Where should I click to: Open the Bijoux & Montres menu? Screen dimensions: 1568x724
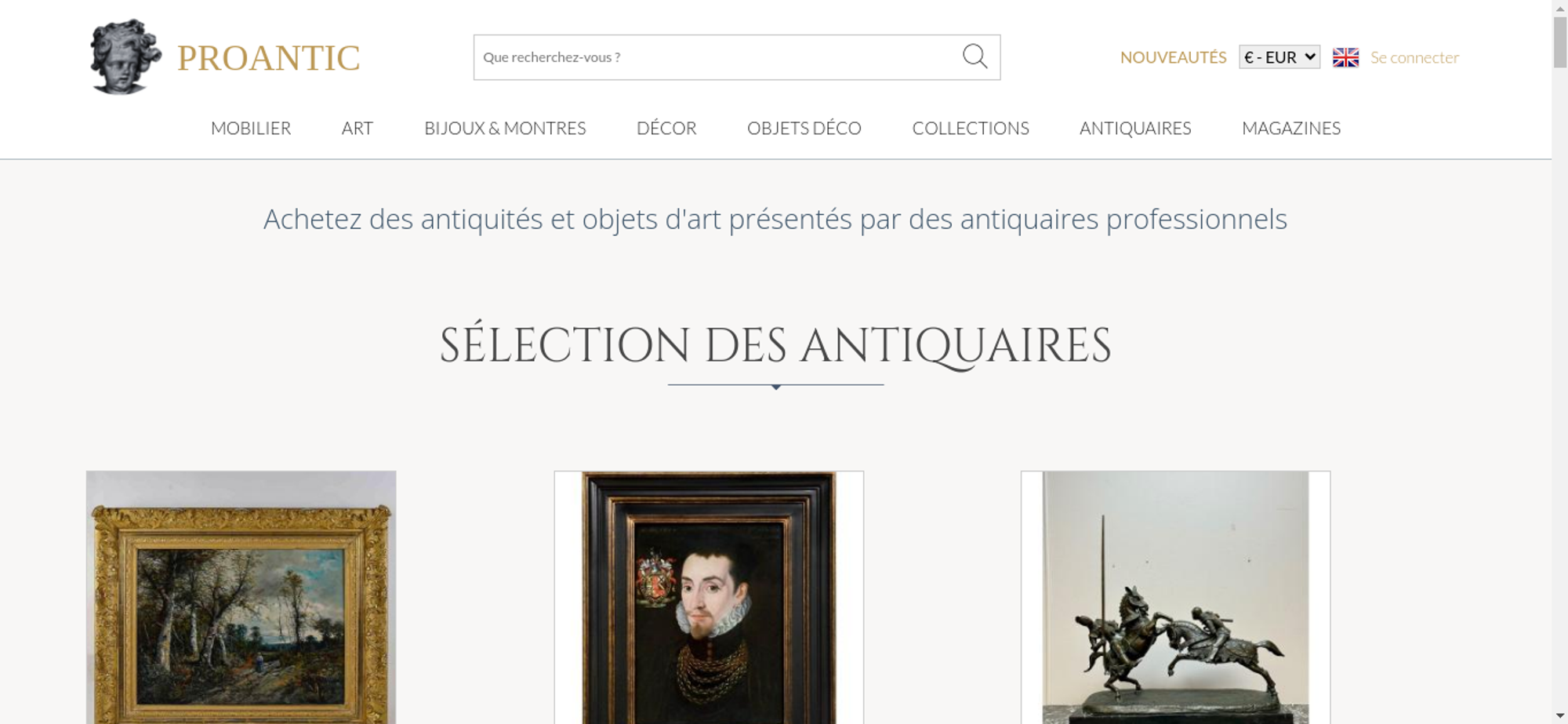(x=505, y=128)
